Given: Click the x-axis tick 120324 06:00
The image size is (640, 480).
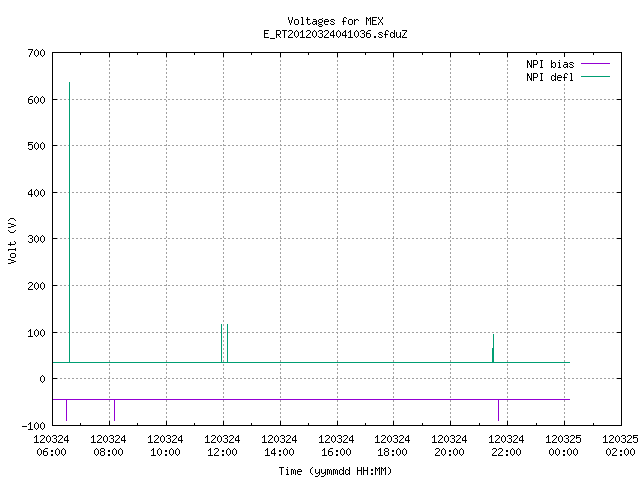Looking at the screenshot, I should coord(51,446).
